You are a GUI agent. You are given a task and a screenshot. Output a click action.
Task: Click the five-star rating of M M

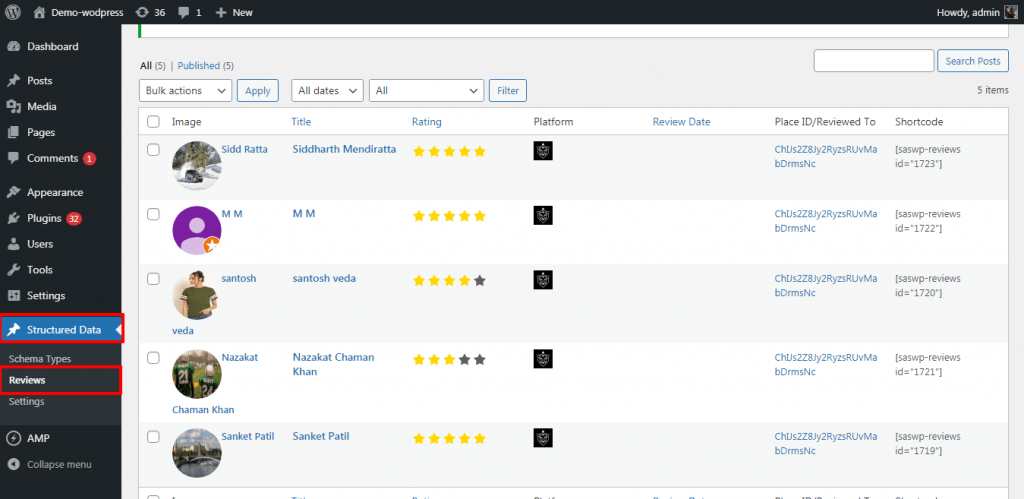coord(449,216)
